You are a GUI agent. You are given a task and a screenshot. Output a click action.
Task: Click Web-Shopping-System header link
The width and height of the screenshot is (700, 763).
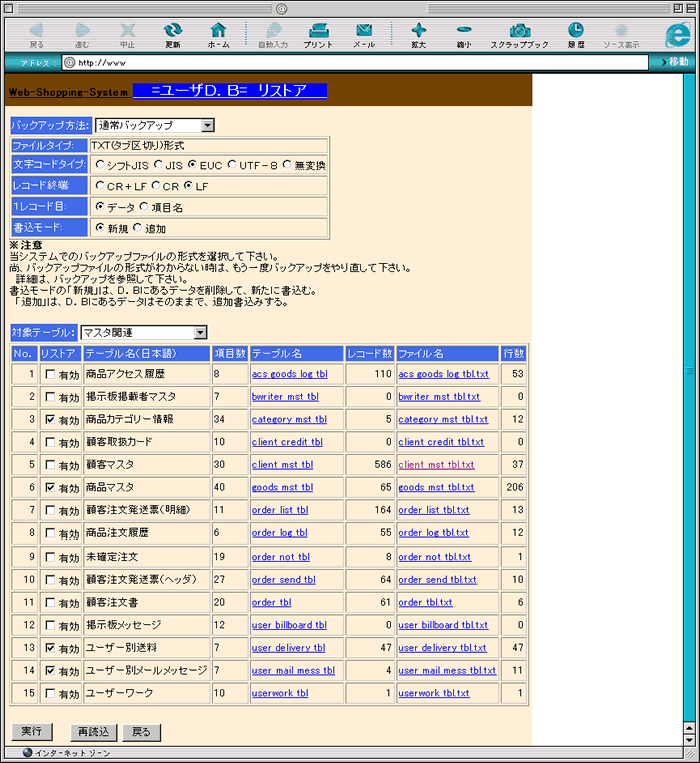68,92
